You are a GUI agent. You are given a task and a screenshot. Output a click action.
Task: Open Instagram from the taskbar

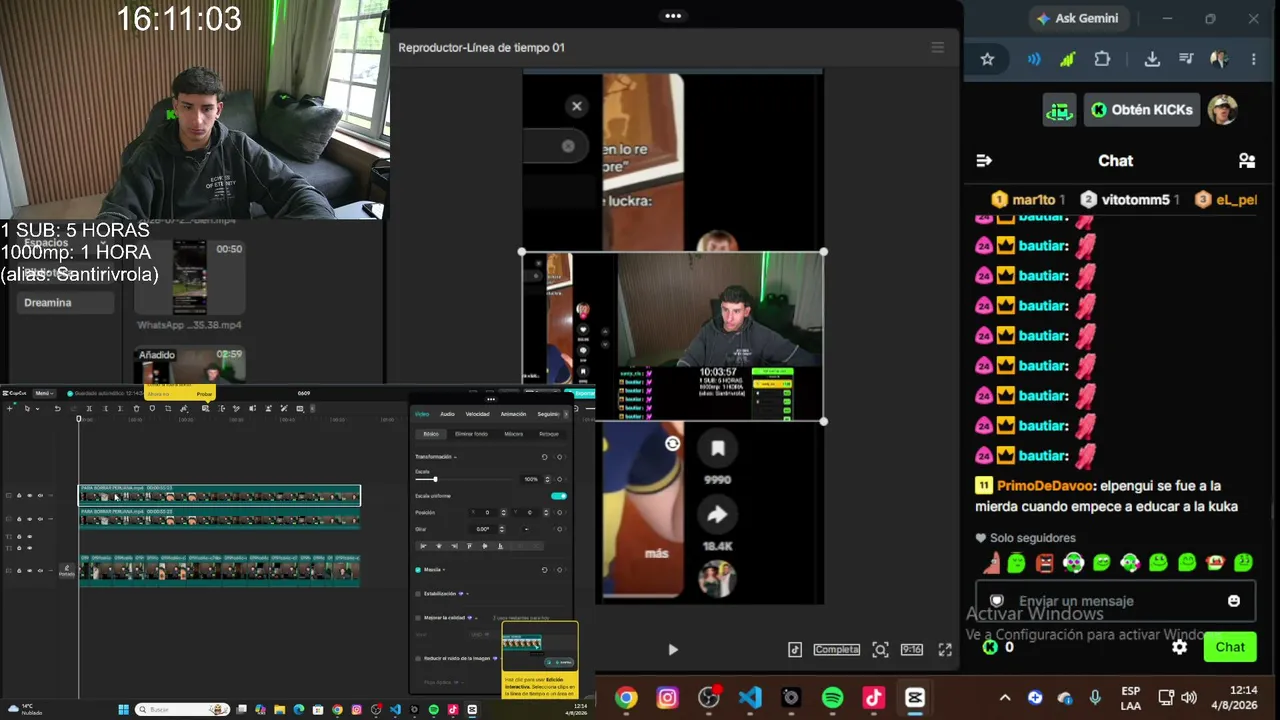click(667, 698)
